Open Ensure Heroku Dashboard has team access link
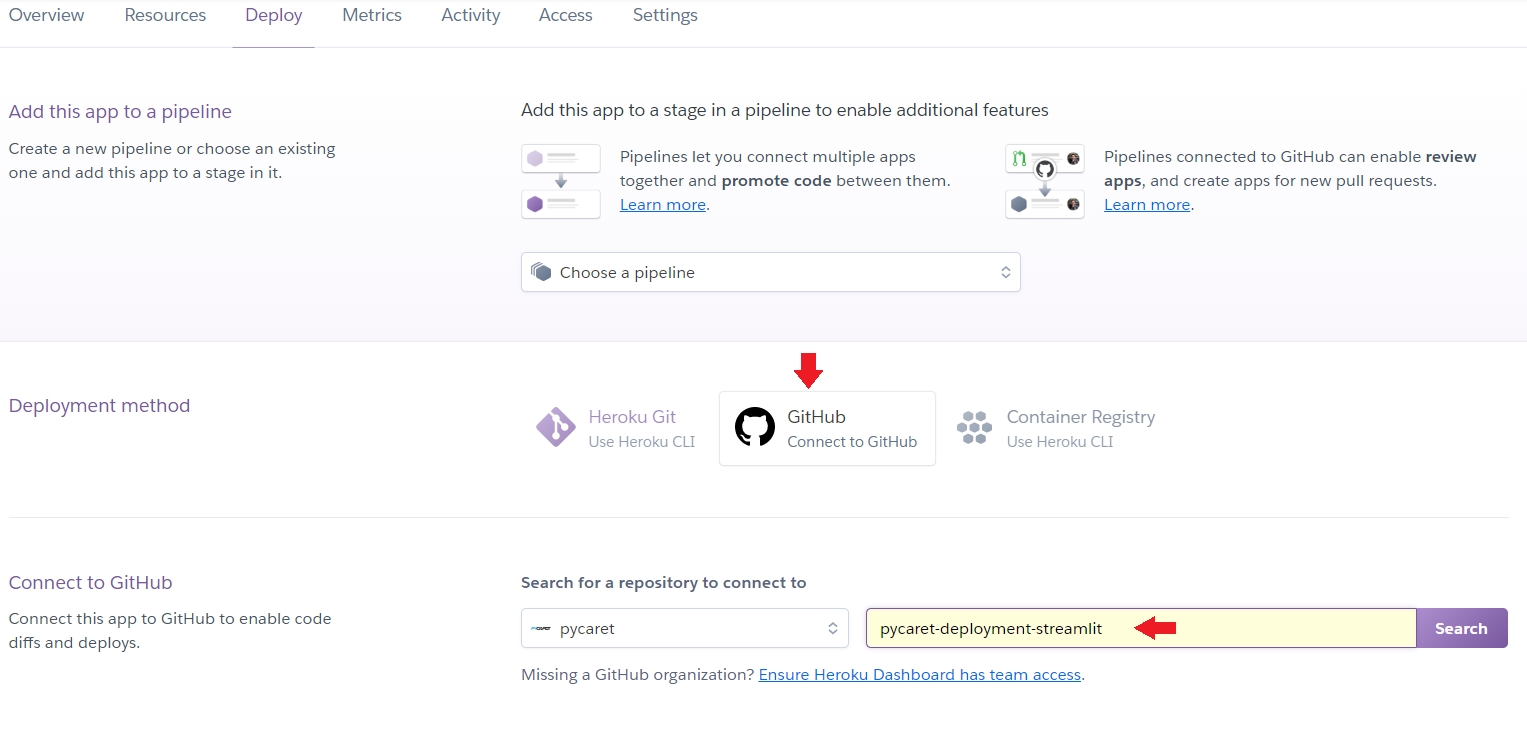Viewport: 1527px width, 743px height. tap(919, 675)
